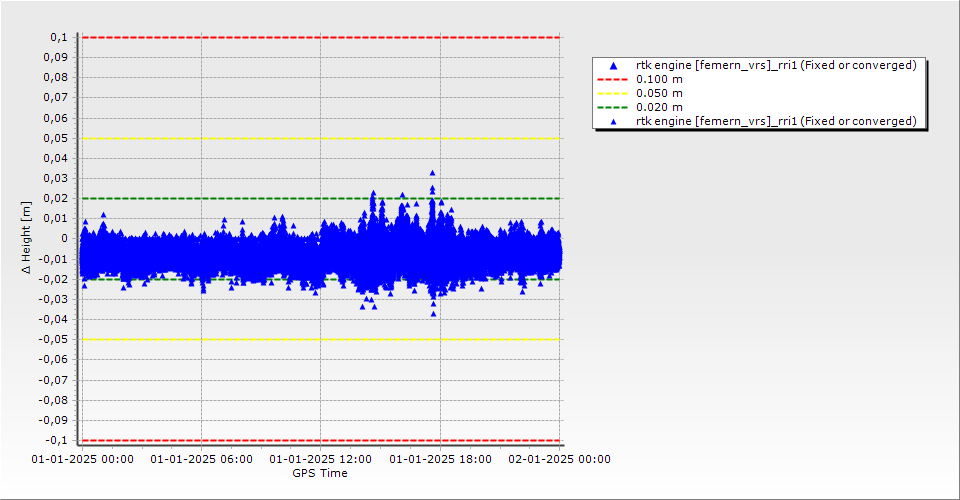
Task: Click the y-axis tick label -0,05
Action: pyautogui.click(x=53, y=339)
